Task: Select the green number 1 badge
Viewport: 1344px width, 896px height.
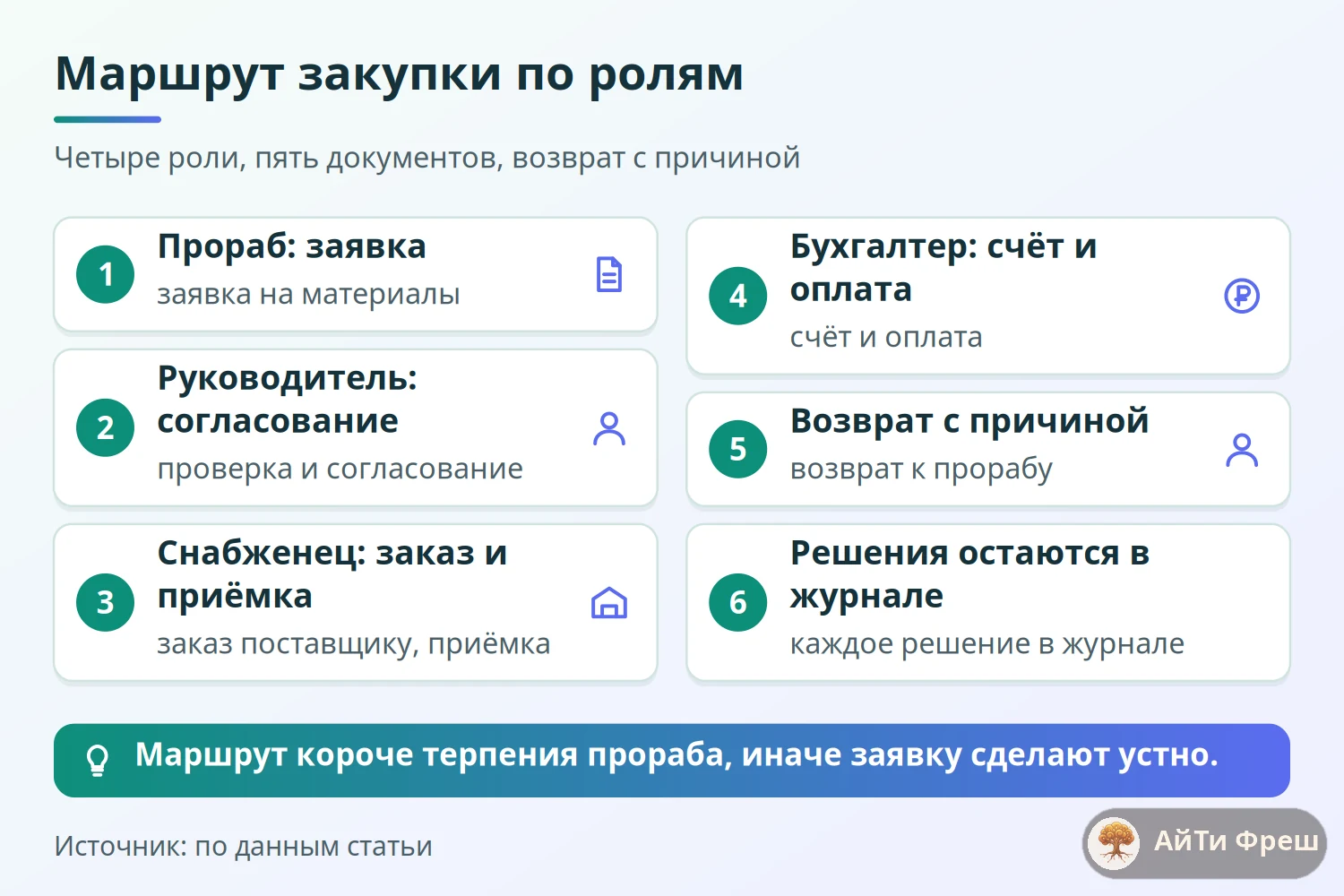Action: click(106, 274)
